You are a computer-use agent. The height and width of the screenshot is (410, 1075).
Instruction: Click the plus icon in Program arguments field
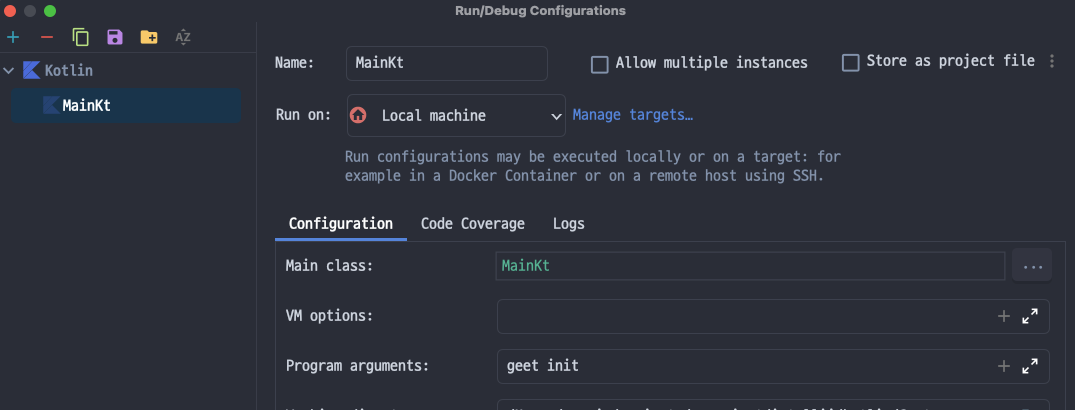(1004, 367)
